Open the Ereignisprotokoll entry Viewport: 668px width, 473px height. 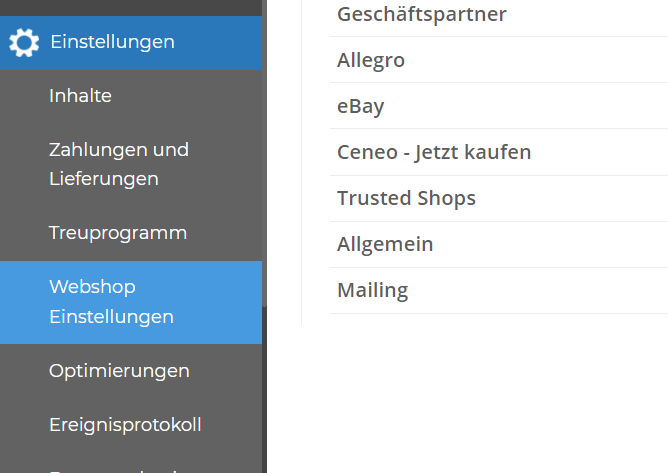click(125, 425)
